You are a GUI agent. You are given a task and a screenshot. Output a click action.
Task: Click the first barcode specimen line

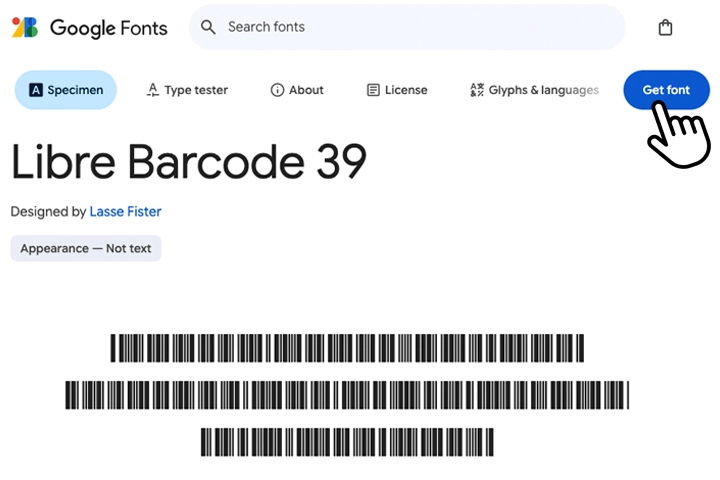click(347, 348)
